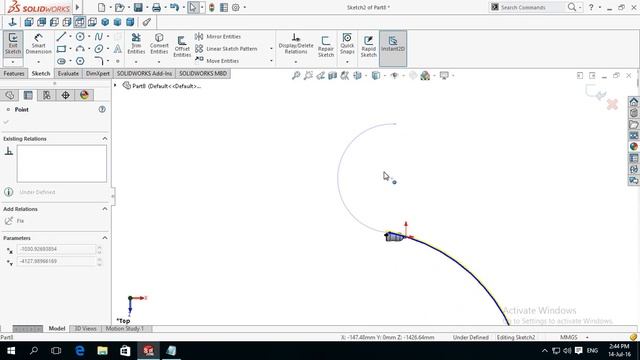Choose the Spline tool

coord(99,37)
